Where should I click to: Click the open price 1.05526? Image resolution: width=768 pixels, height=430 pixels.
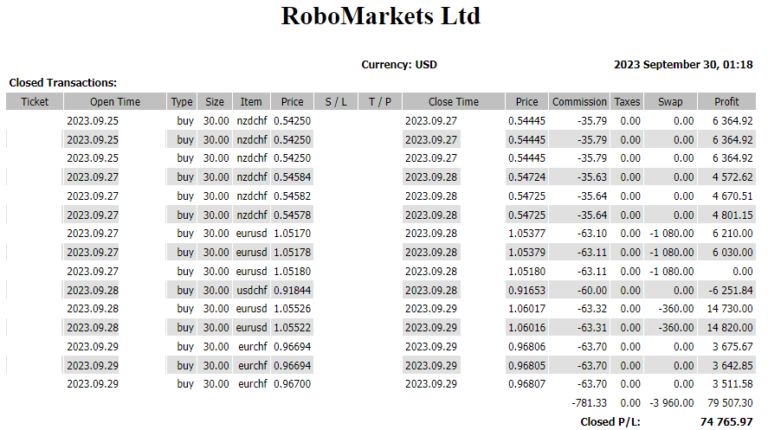point(292,309)
